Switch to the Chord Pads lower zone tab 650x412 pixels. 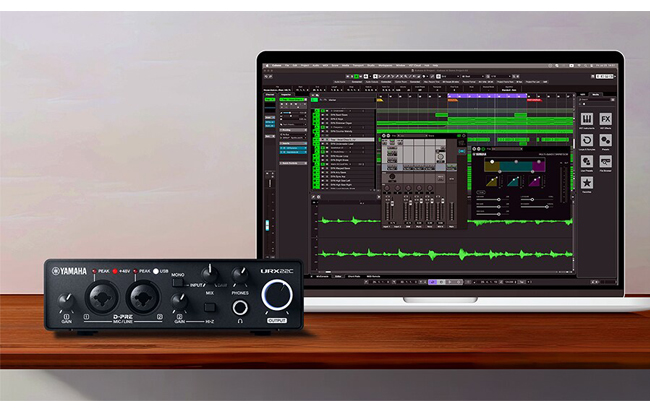[354, 276]
